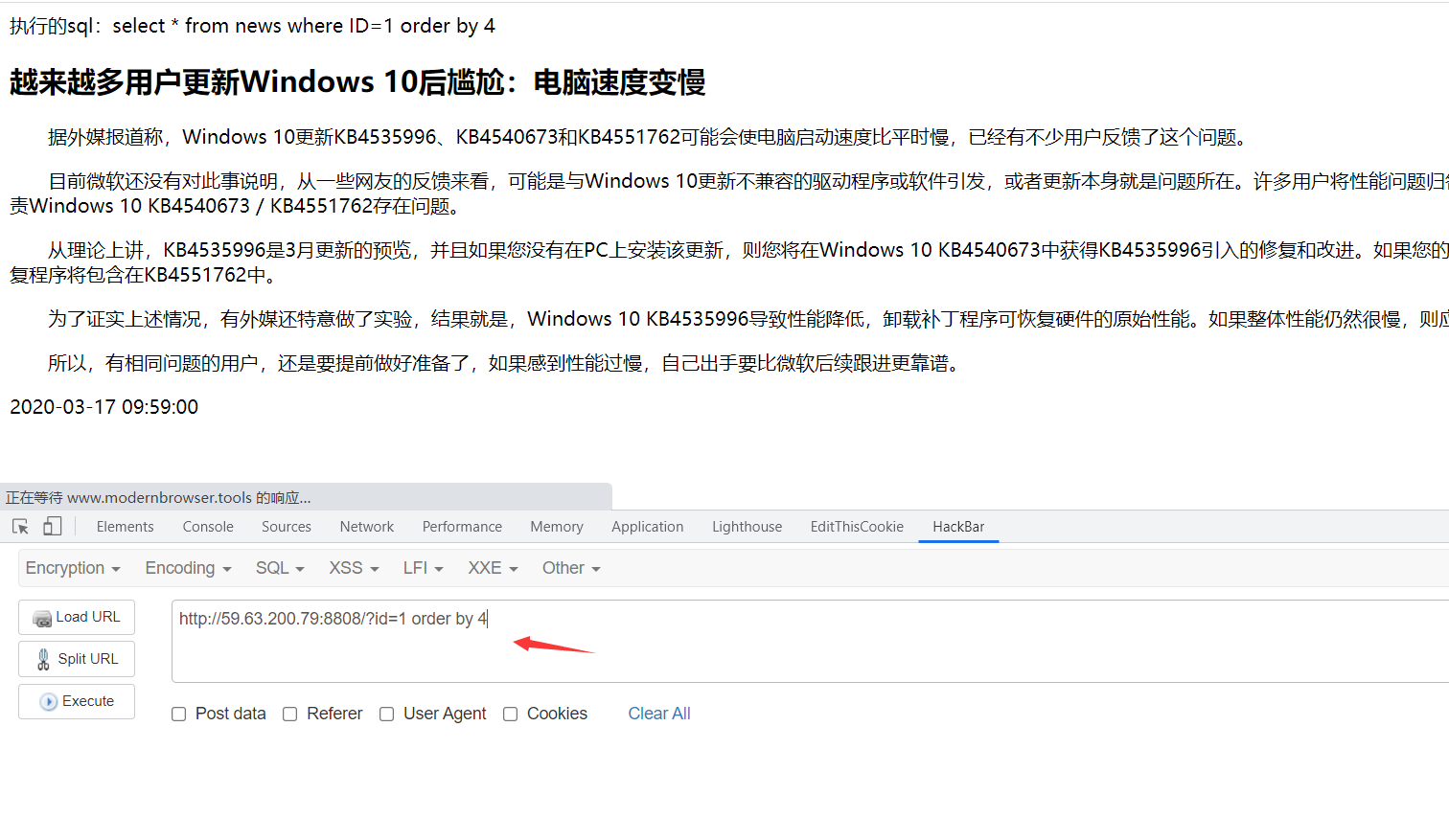Viewport: 1449px width, 840px height.
Task: Open the Elements devtools tab
Action: (x=125, y=527)
